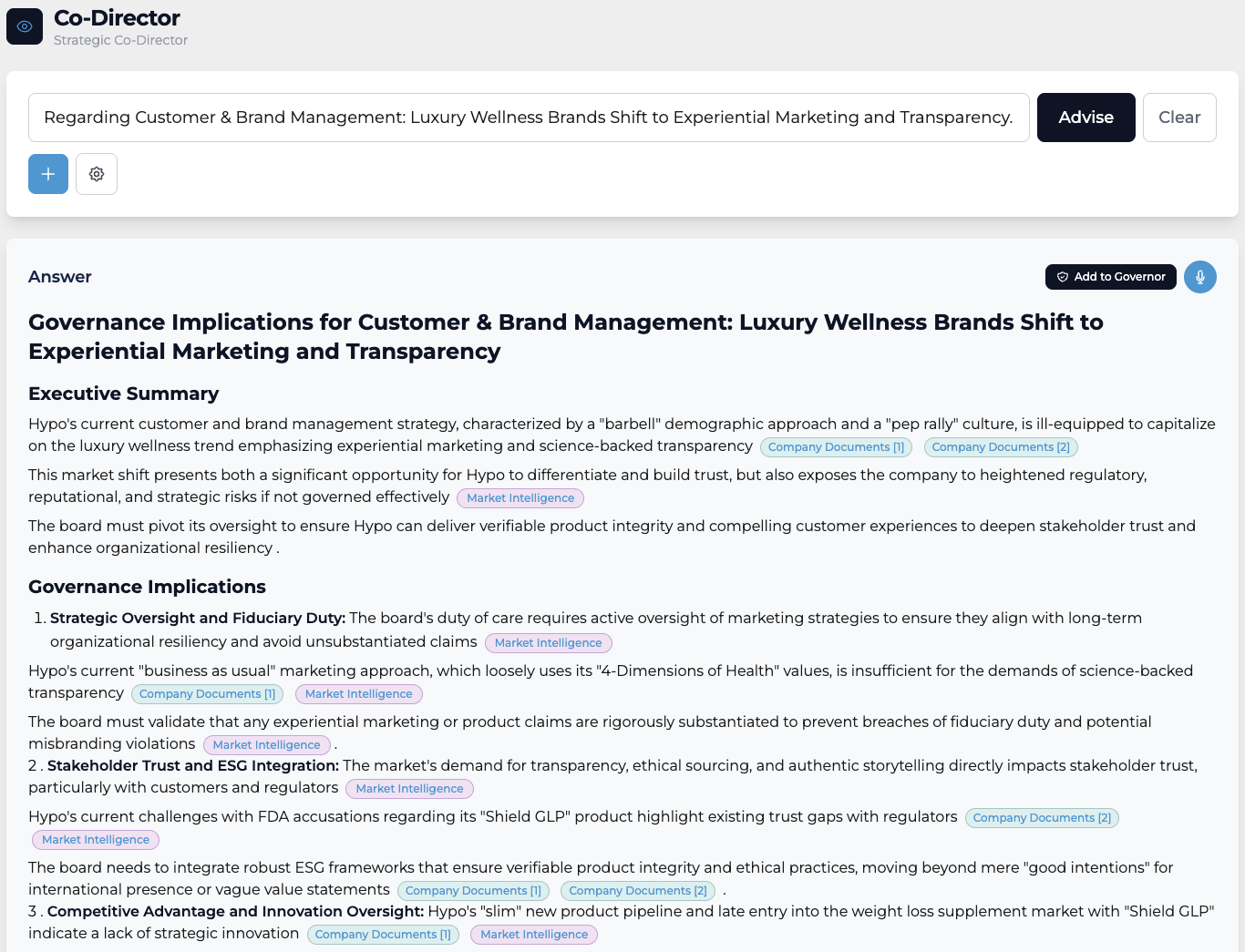The width and height of the screenshot is (1245, 952).
Task: Open Market Intelligence tag after 'customers and regulators'
Action: coord(409,789)
